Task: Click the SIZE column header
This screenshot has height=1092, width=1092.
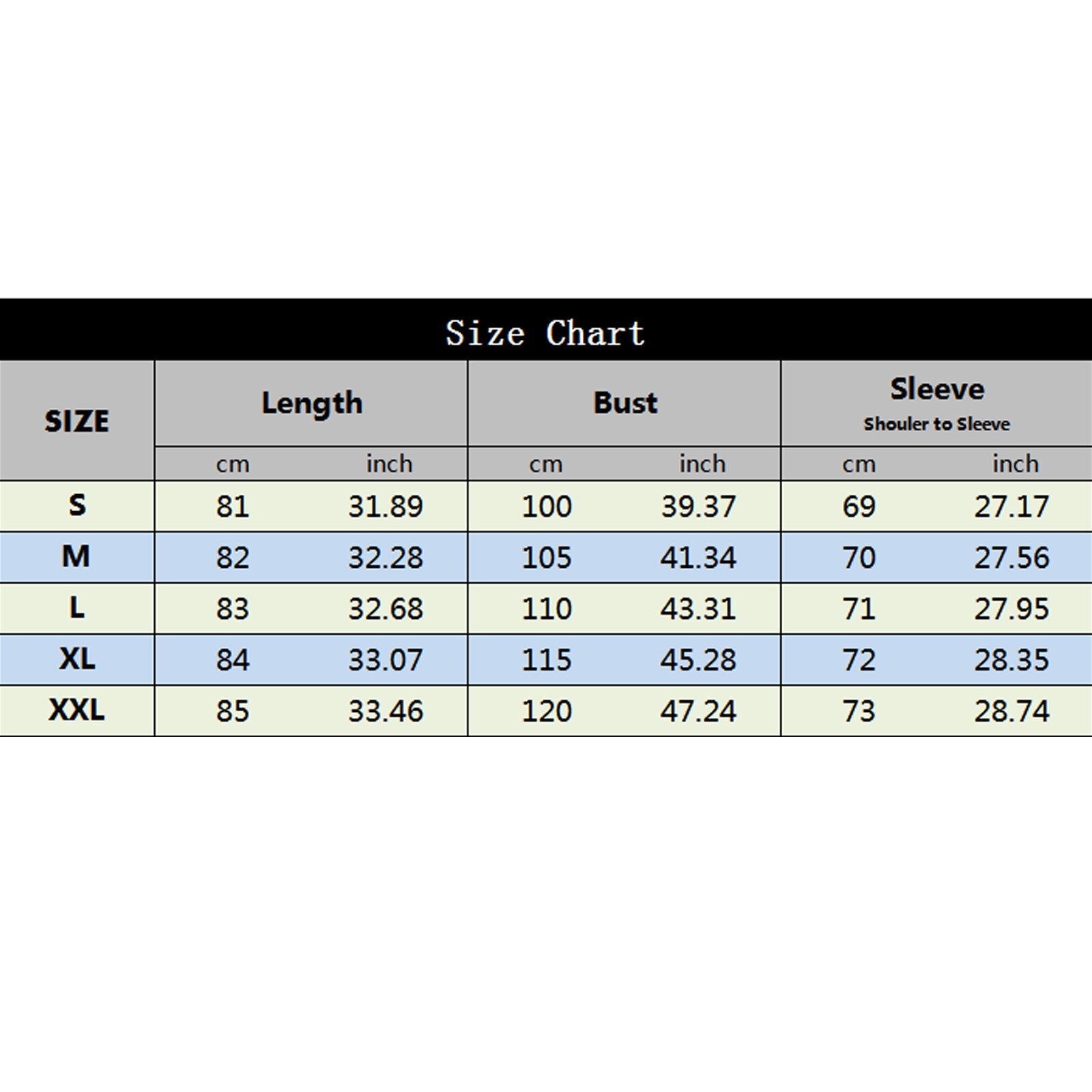Action: pos(76,420)
